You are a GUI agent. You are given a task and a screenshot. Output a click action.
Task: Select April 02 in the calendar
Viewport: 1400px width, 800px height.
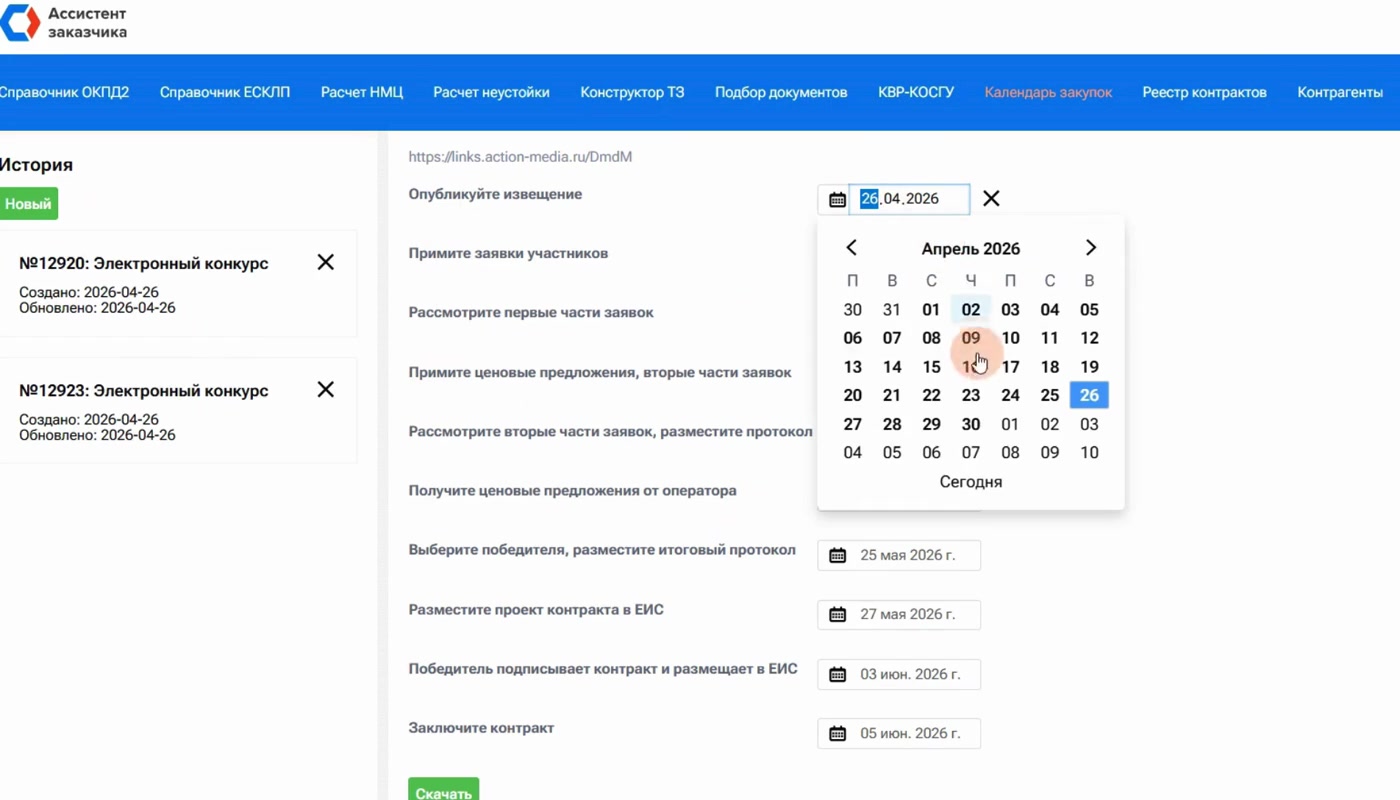(971, 310)
